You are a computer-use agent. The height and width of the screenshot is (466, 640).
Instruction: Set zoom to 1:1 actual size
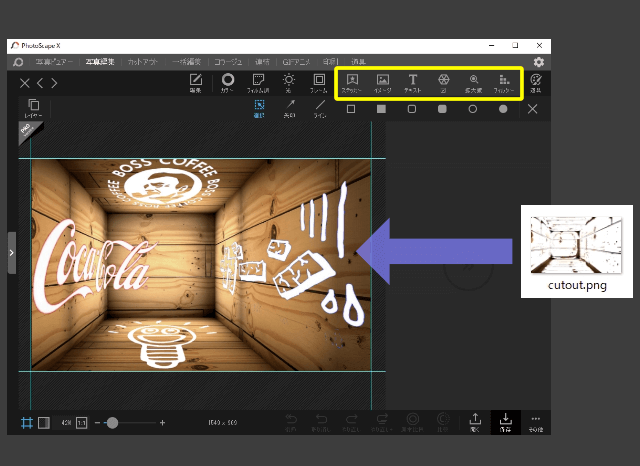click(82, 423)
